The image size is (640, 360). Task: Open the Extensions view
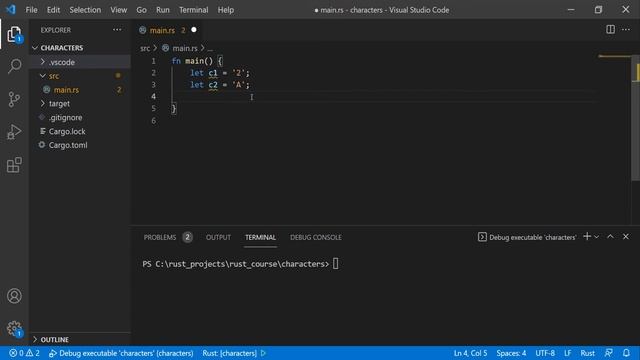coord(14,165)
